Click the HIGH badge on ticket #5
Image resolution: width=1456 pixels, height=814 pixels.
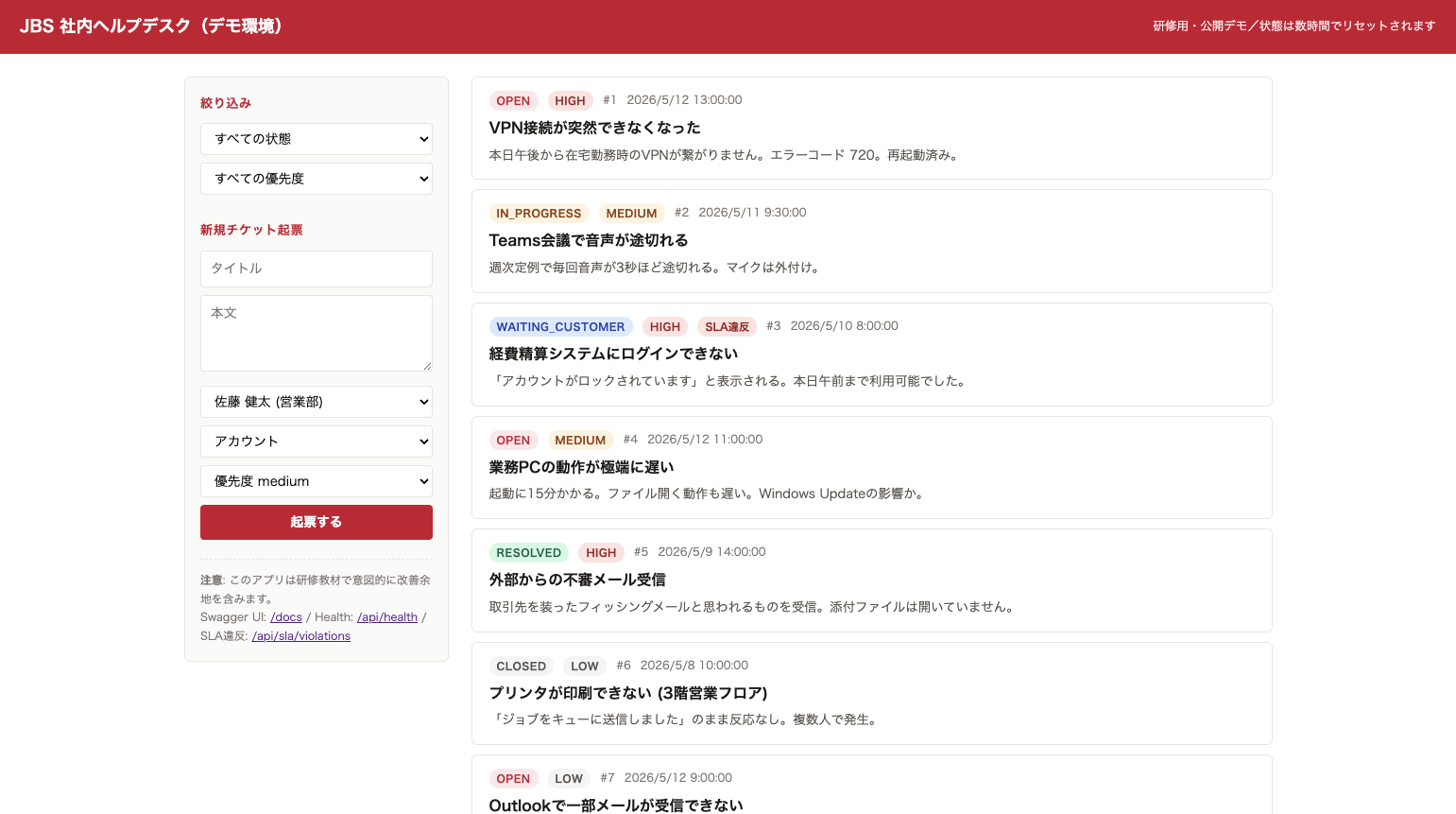(601, 553)
